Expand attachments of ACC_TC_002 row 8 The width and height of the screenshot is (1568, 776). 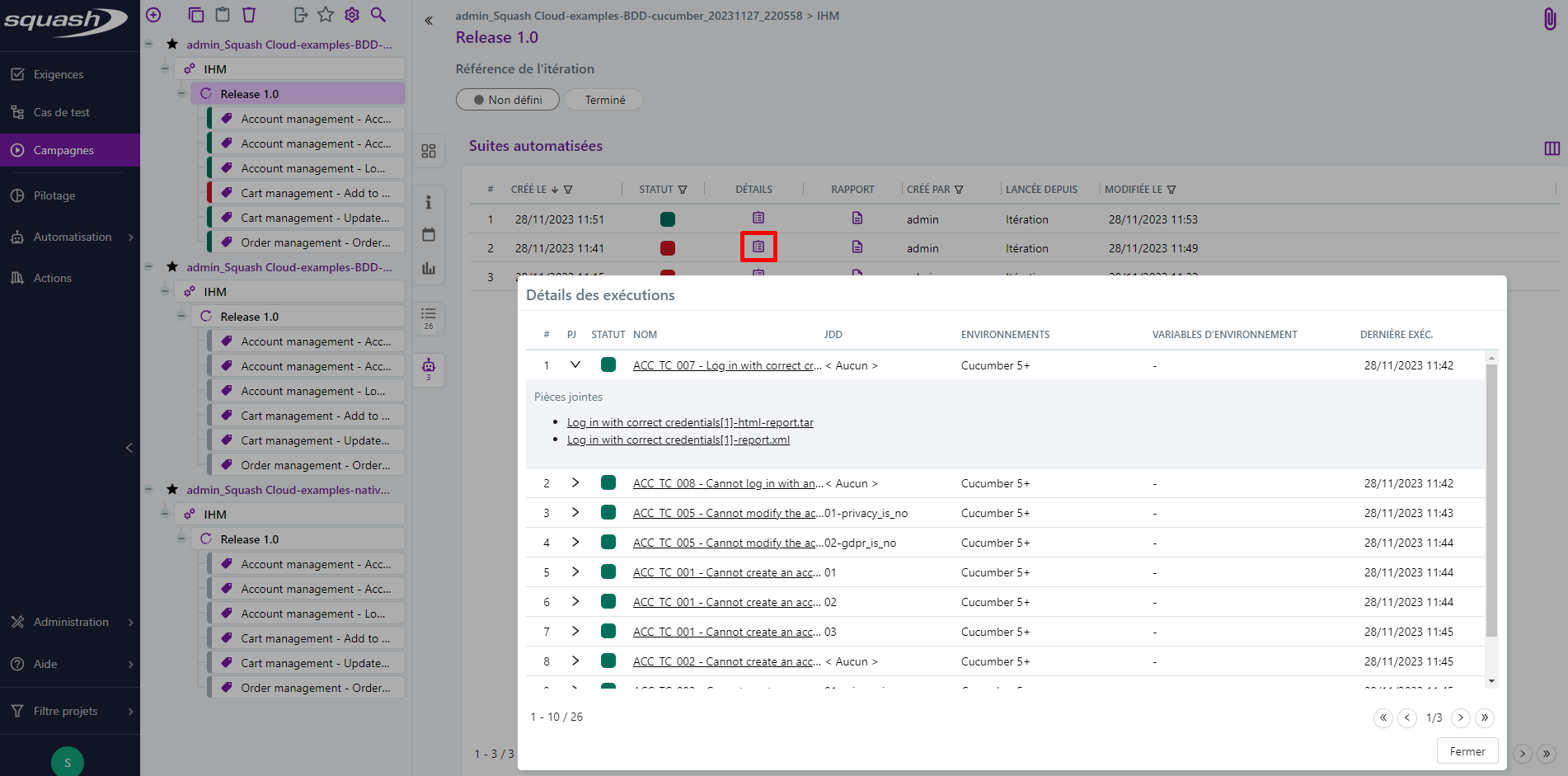click(575, 661)
